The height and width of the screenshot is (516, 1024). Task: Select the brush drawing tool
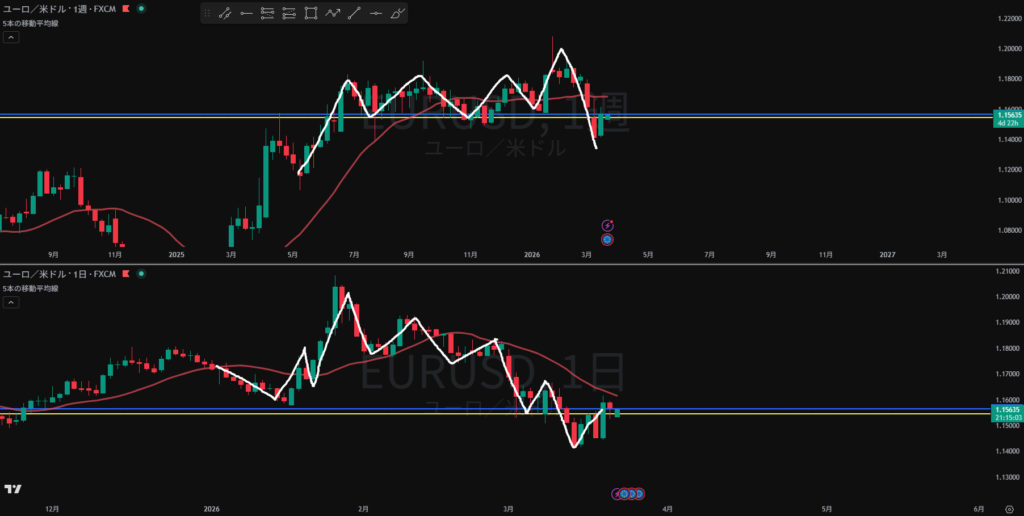pyautogui.click(x=398, y=14)
